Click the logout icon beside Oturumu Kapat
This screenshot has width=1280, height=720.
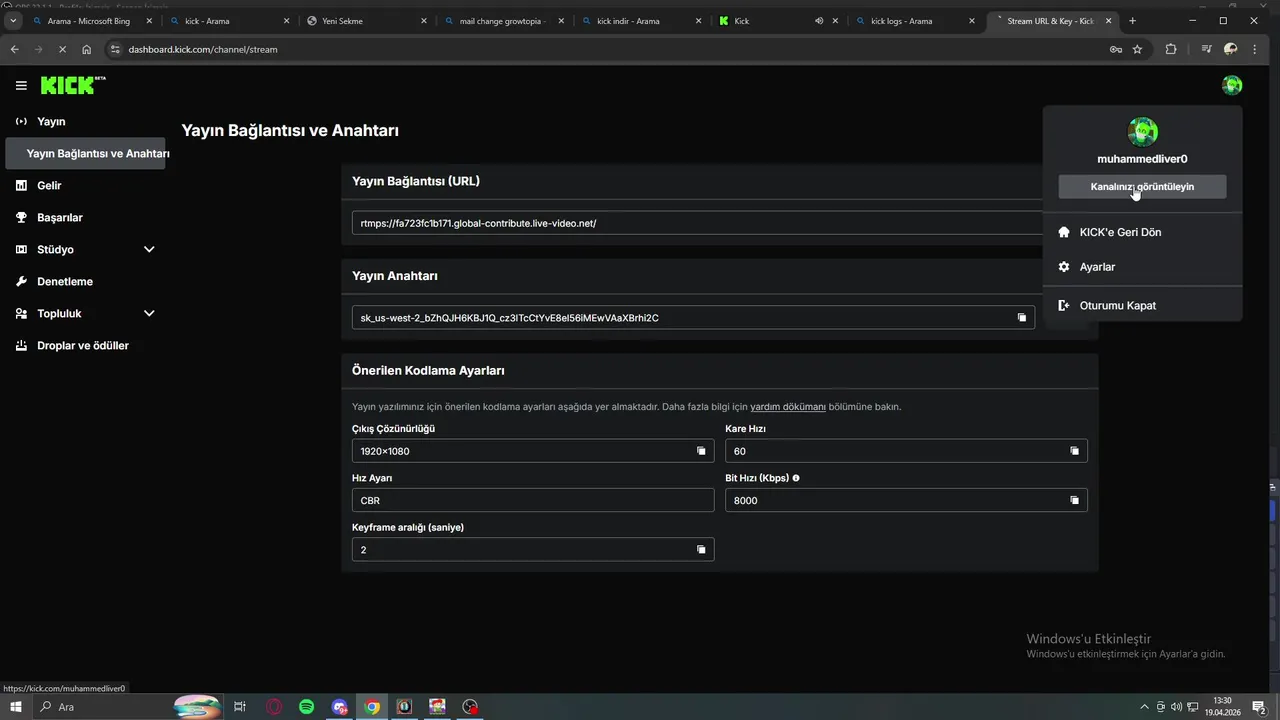pos(1064,305)
